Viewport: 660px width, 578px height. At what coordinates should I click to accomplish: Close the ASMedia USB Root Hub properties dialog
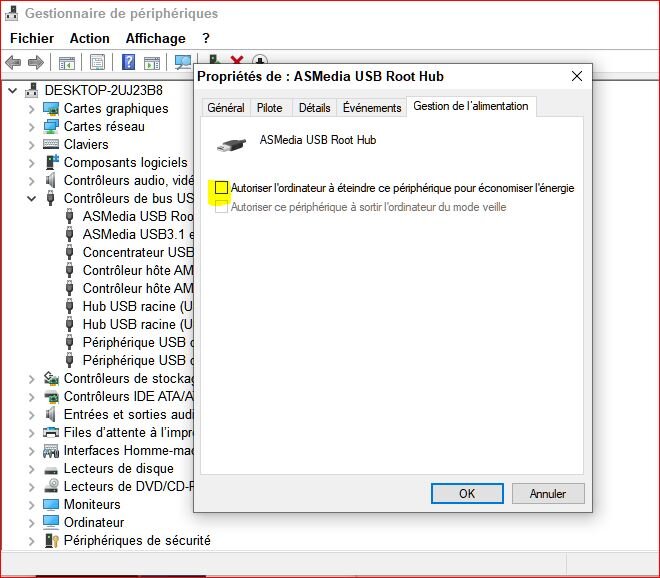(577, 76)
